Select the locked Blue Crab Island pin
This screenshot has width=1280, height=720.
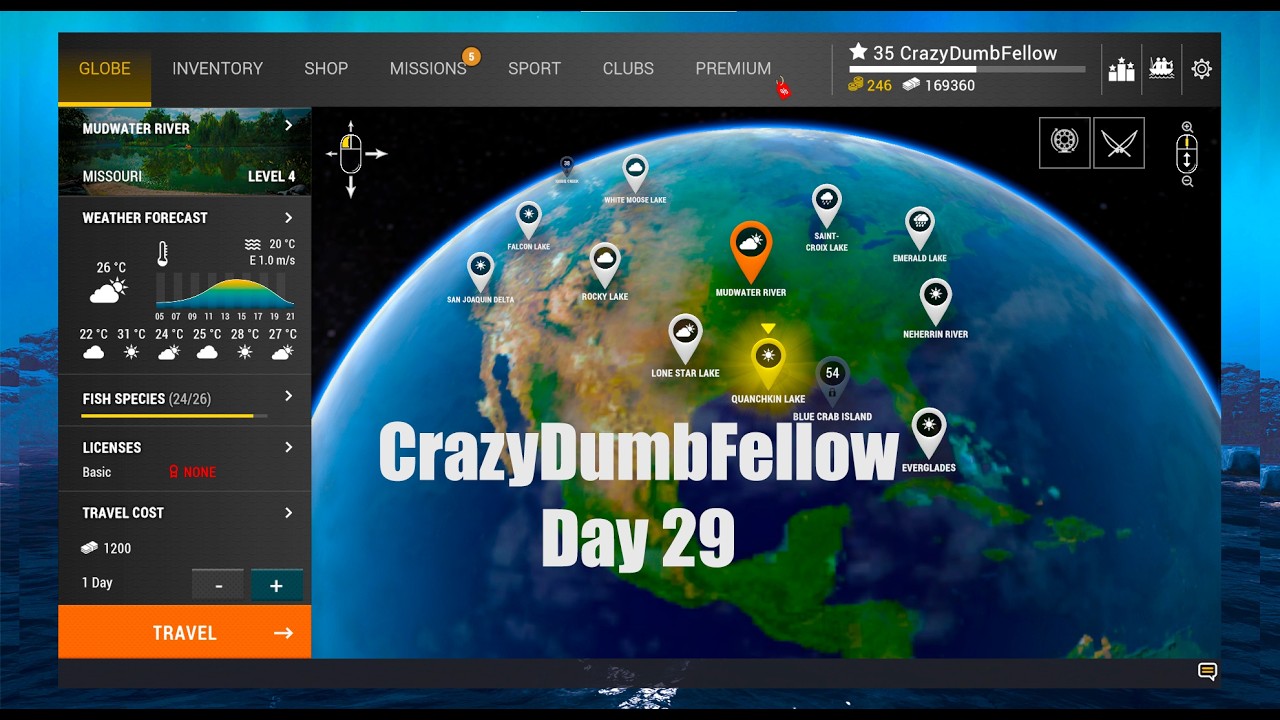[832, 380]
